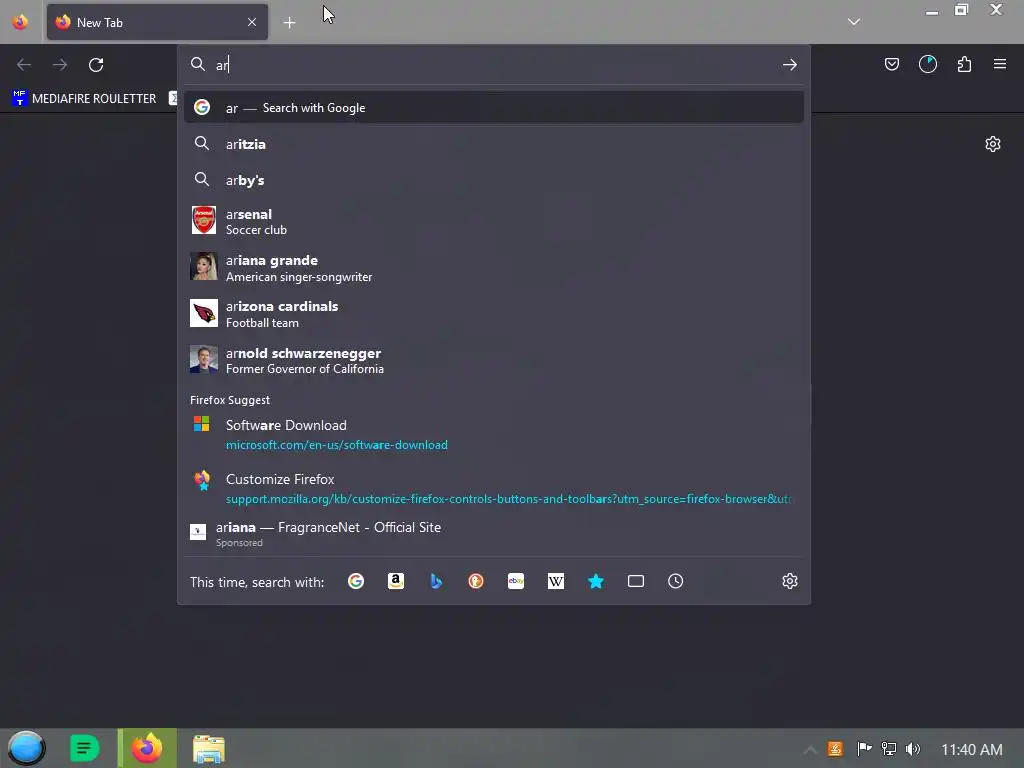This screenshot has width=1024, height=768.
Task: Go back one page
Action: pos(24,65)
